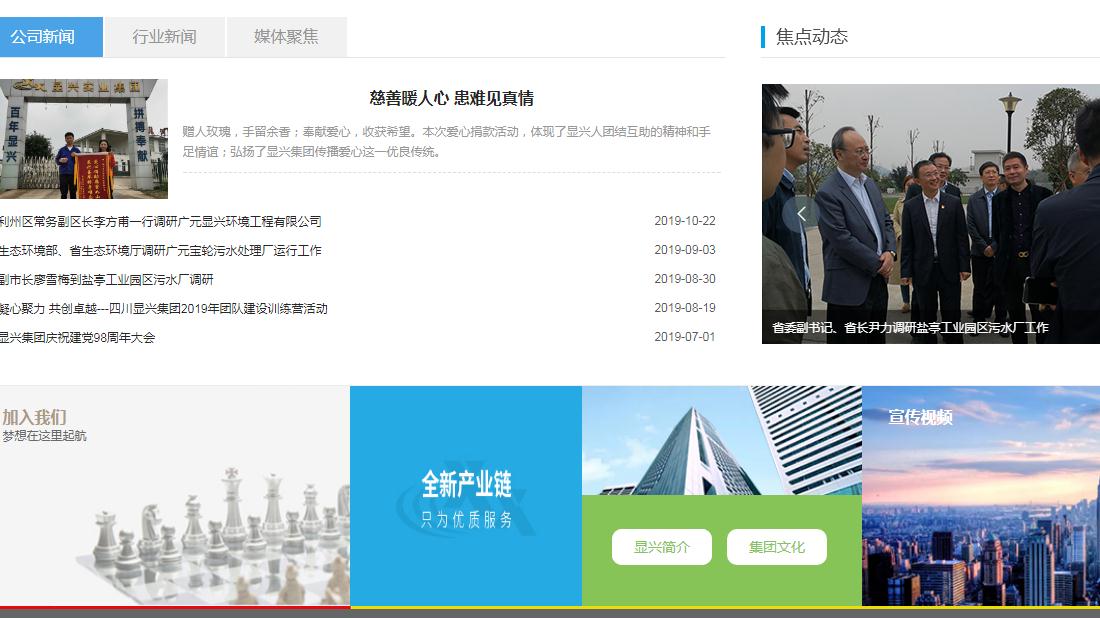Open the headline 慈善暖人心 患难见真情
Viewport: 1100px width, 618px height.
pyautogui.click(x=451, y=98)
